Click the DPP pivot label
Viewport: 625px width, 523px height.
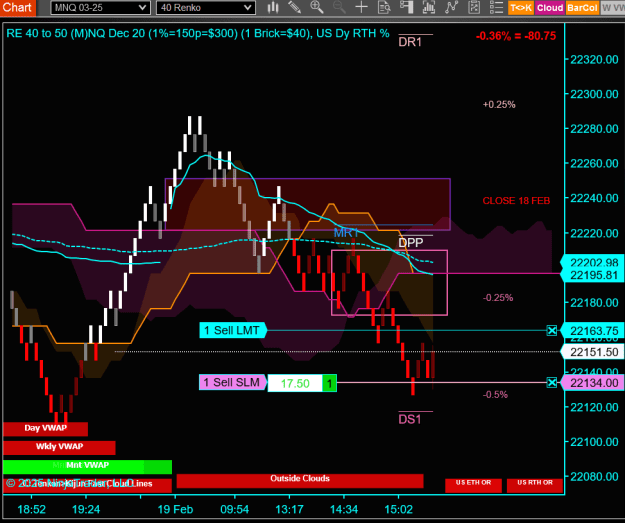click(411, 242)
